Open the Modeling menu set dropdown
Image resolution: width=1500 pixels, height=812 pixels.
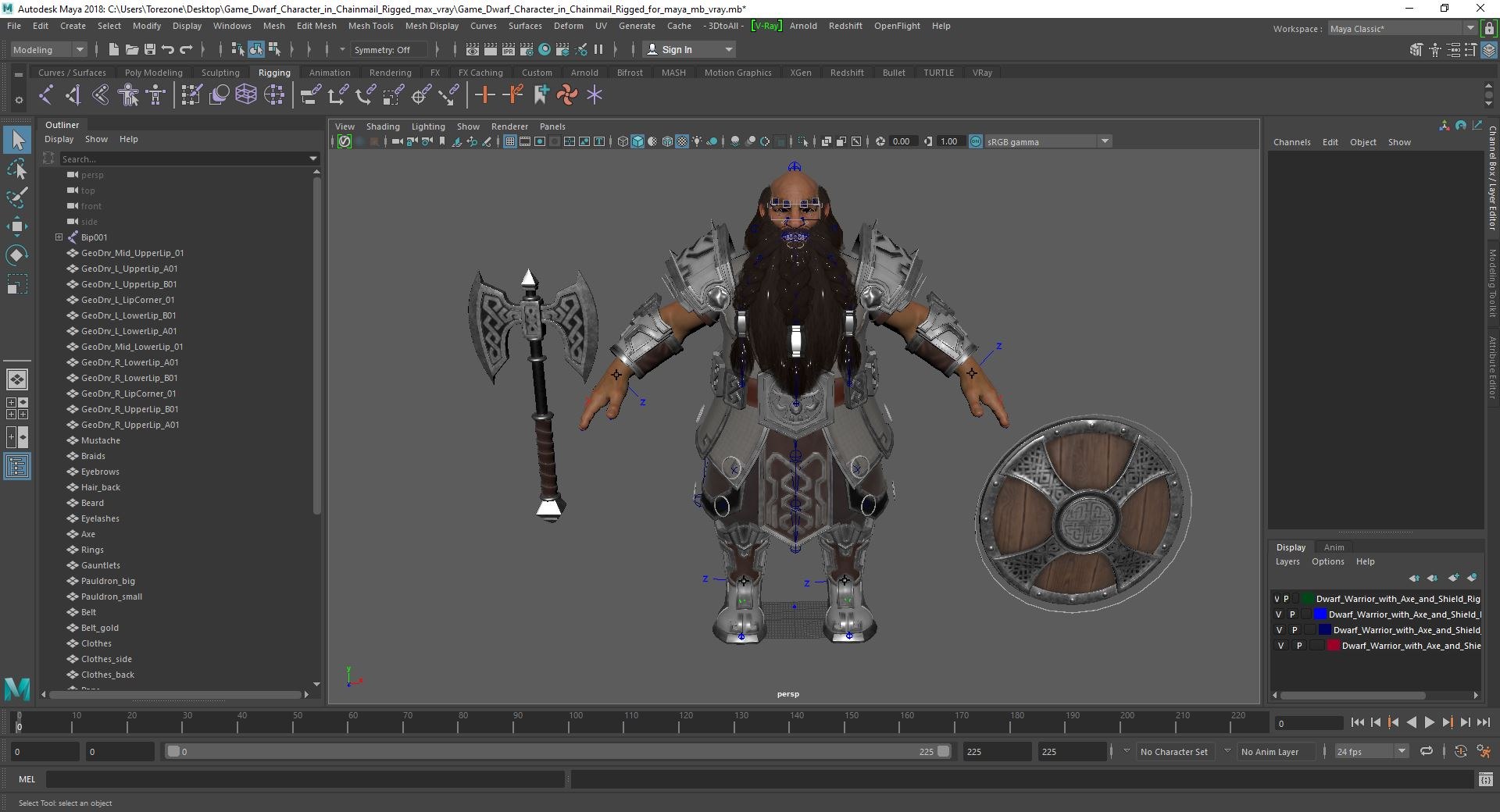[x=48, y=49]
